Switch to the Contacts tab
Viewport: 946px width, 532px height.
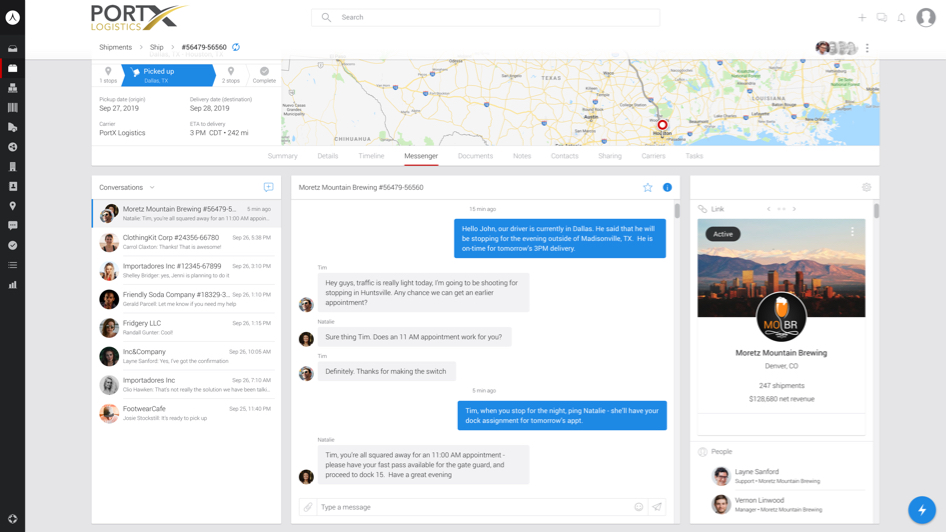coord(565,156)
